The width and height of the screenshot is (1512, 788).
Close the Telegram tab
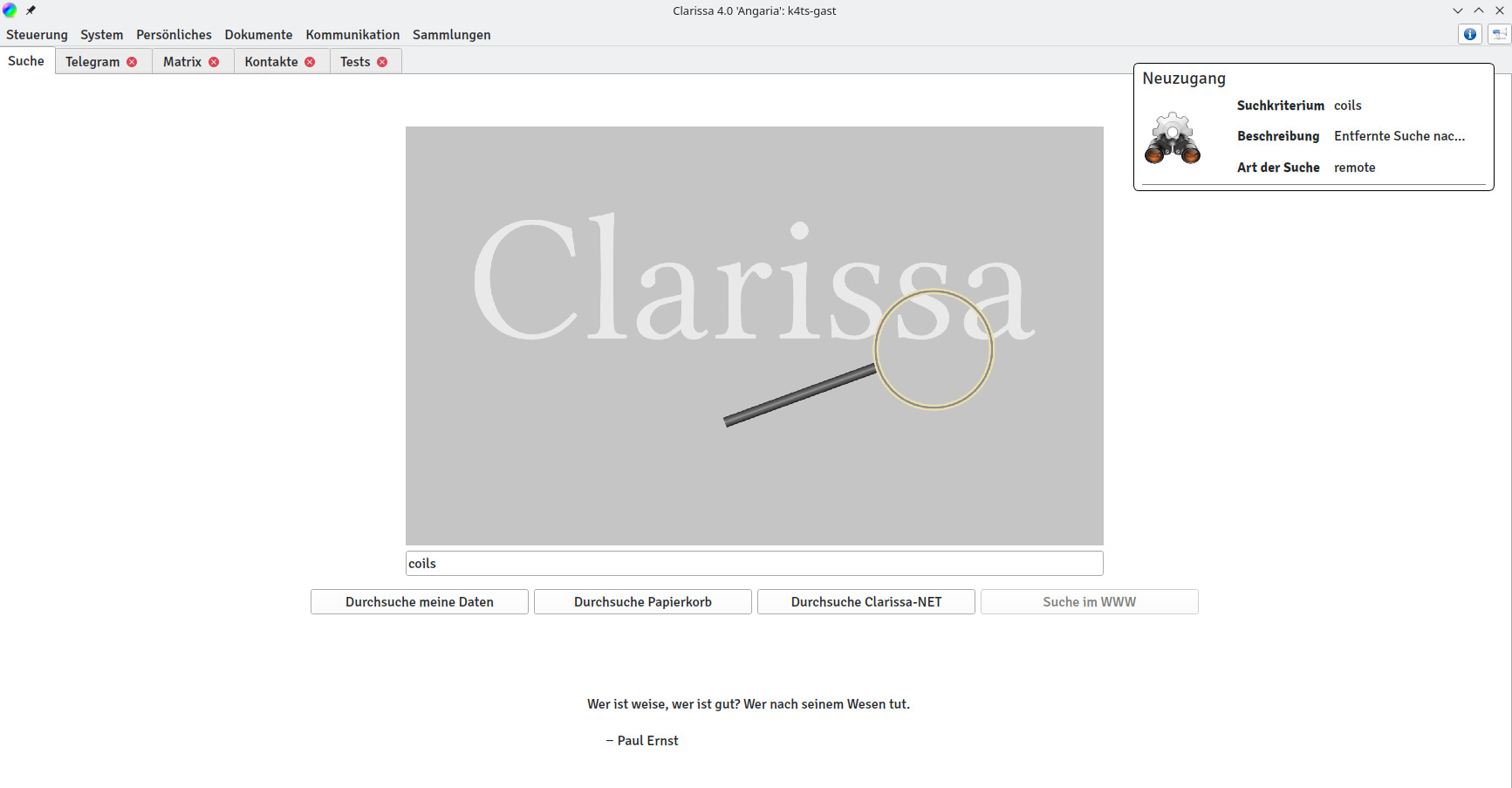coord(132,62)
